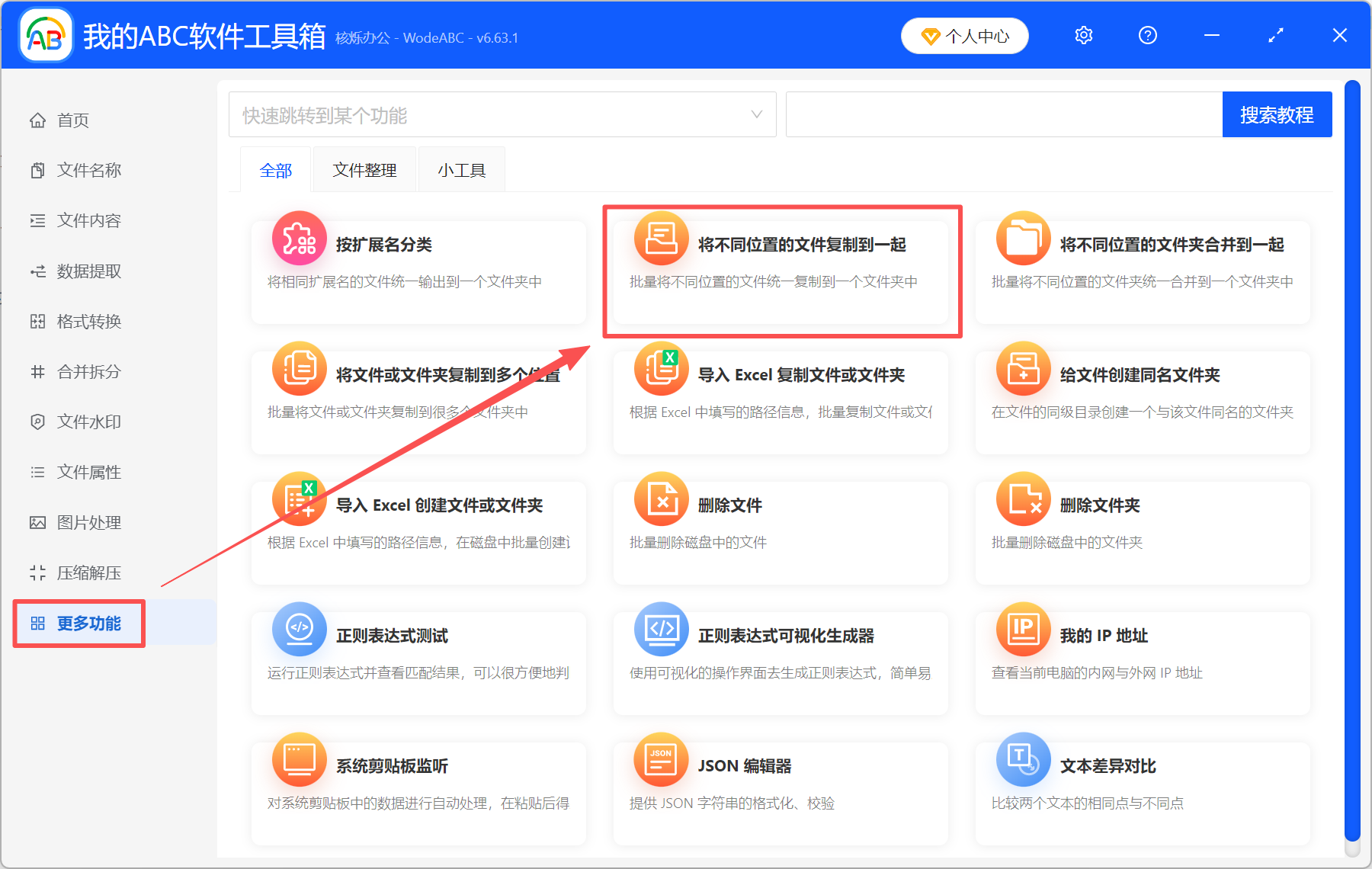Image resolution: width=1372 pixels, height=869 pixels.
Task: Switch to the 文件整理 tab
Action: click(364, 169)
